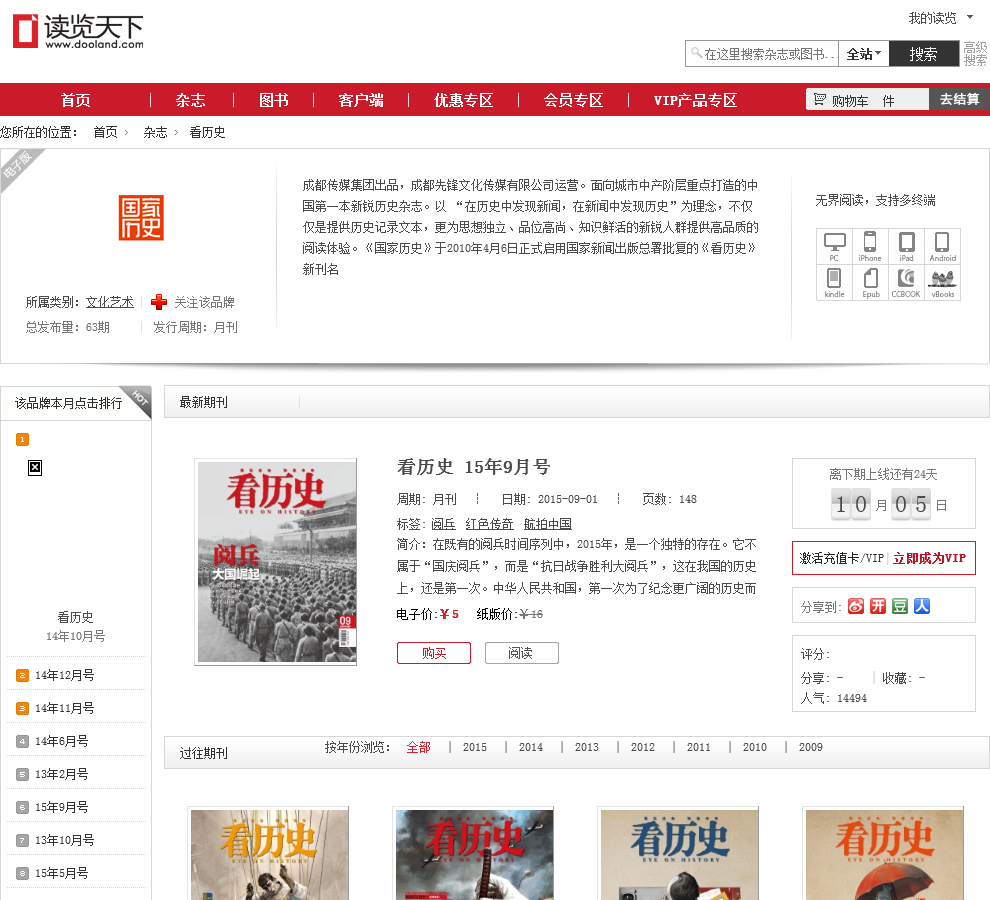Open the 全站 search scope dropdown
This screenshot has width=990, height=900.
(x=864, y=54)
